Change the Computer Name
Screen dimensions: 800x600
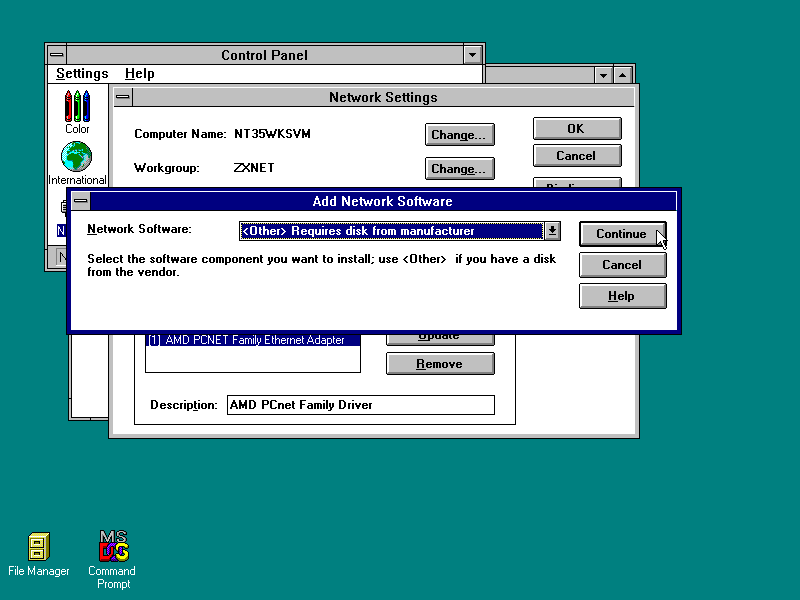[460, 135]
